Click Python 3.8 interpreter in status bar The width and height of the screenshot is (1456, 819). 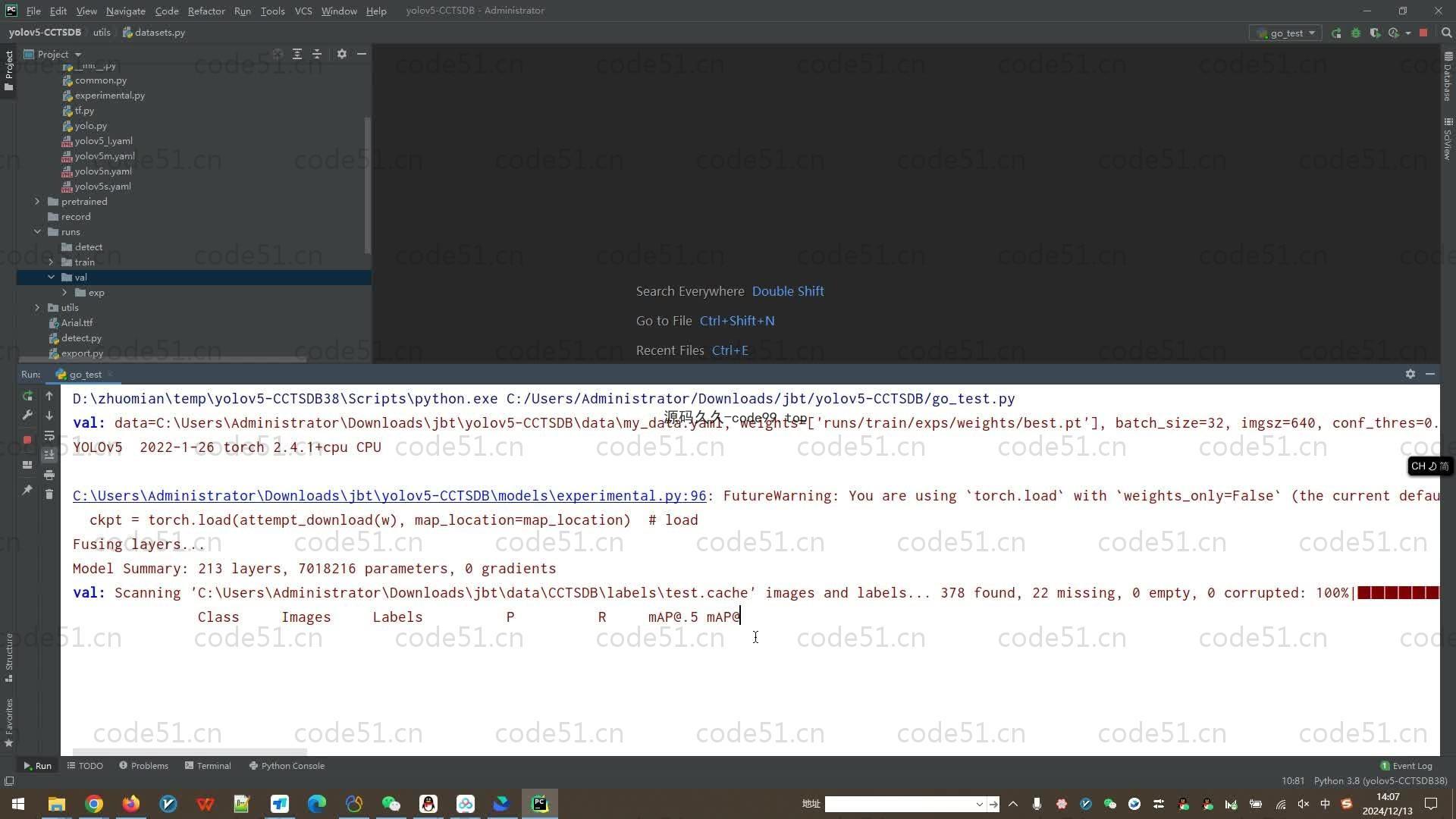1379,780
